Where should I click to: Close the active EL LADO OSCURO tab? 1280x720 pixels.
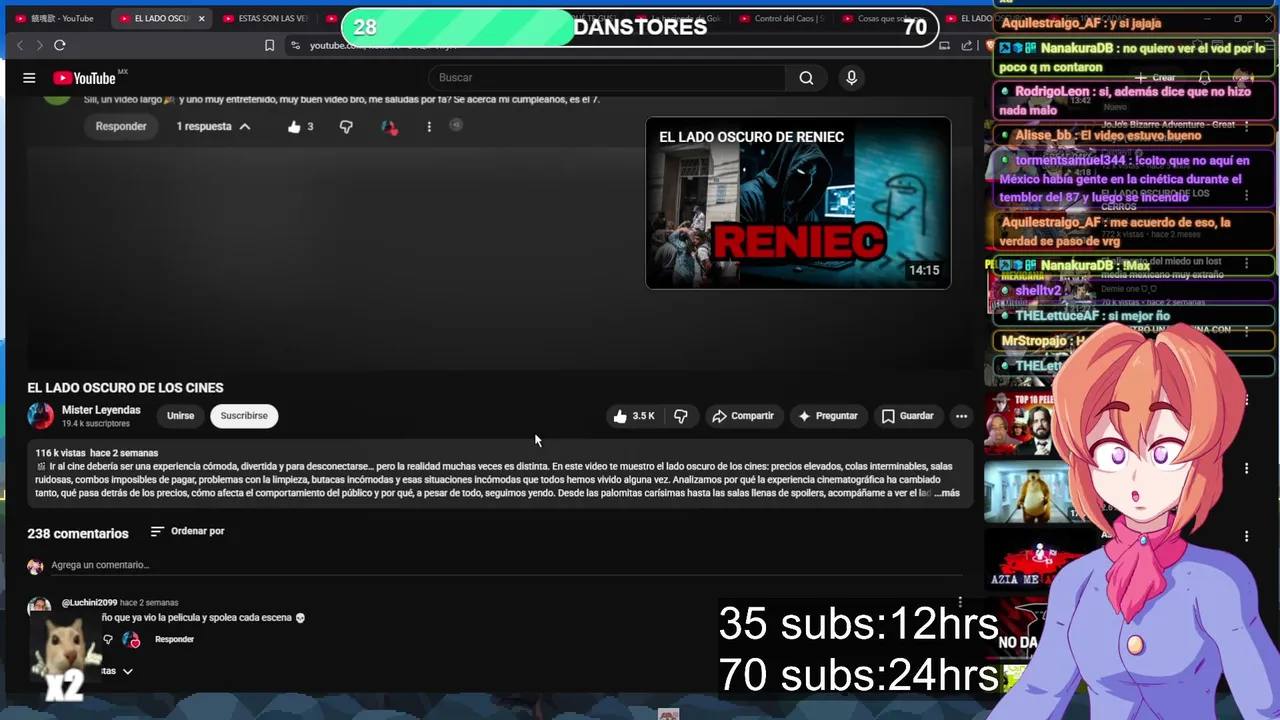point(201,18)
